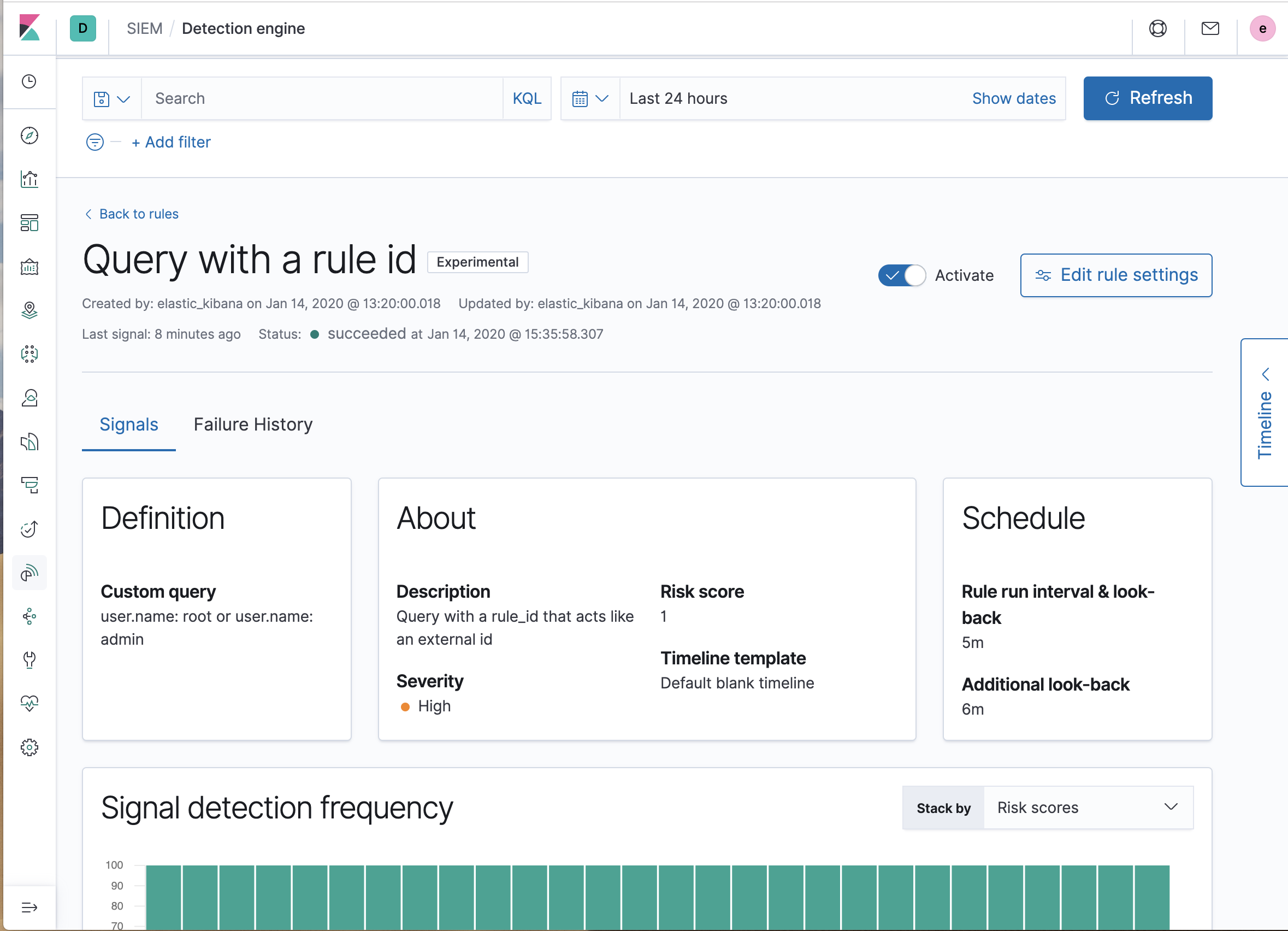Screen dimensions: 1288x931
Task: Switch to the Failure History tab
Action: coord(253,425)
